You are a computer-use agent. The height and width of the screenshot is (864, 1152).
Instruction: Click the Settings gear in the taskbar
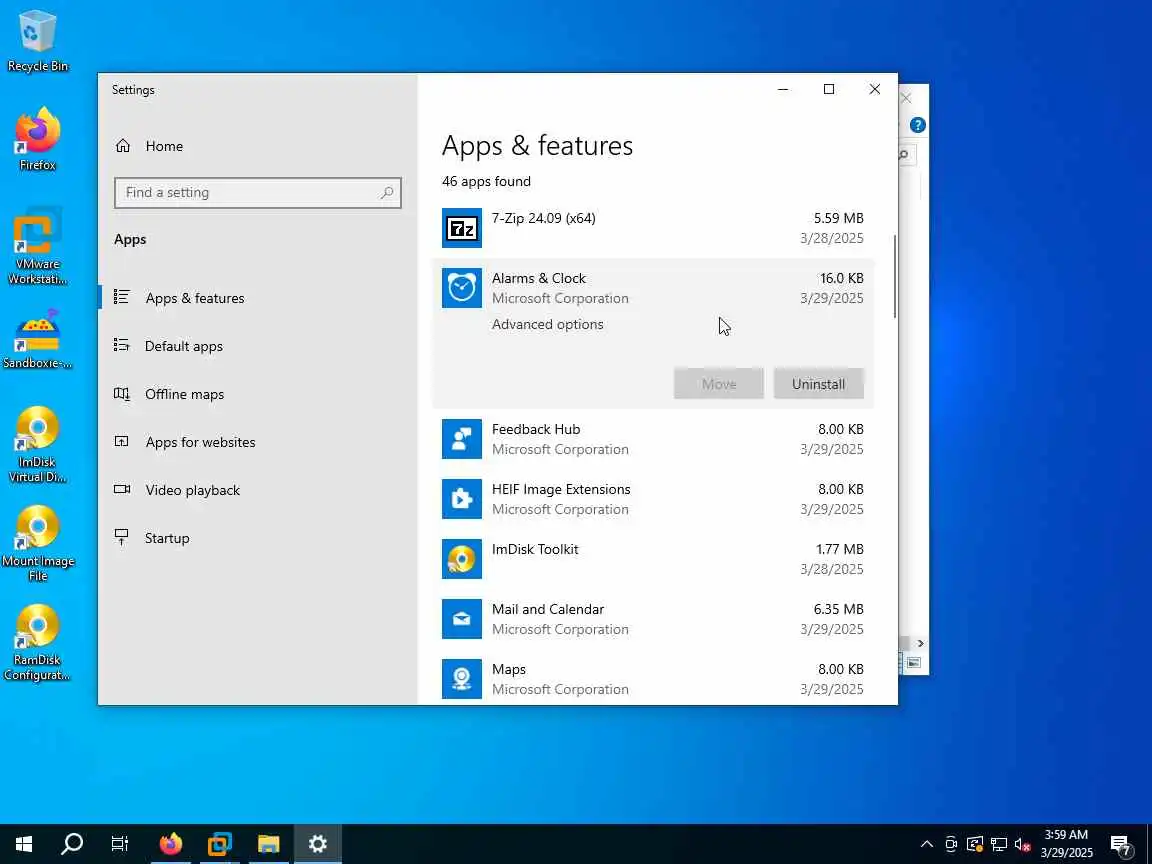point(317,843)
